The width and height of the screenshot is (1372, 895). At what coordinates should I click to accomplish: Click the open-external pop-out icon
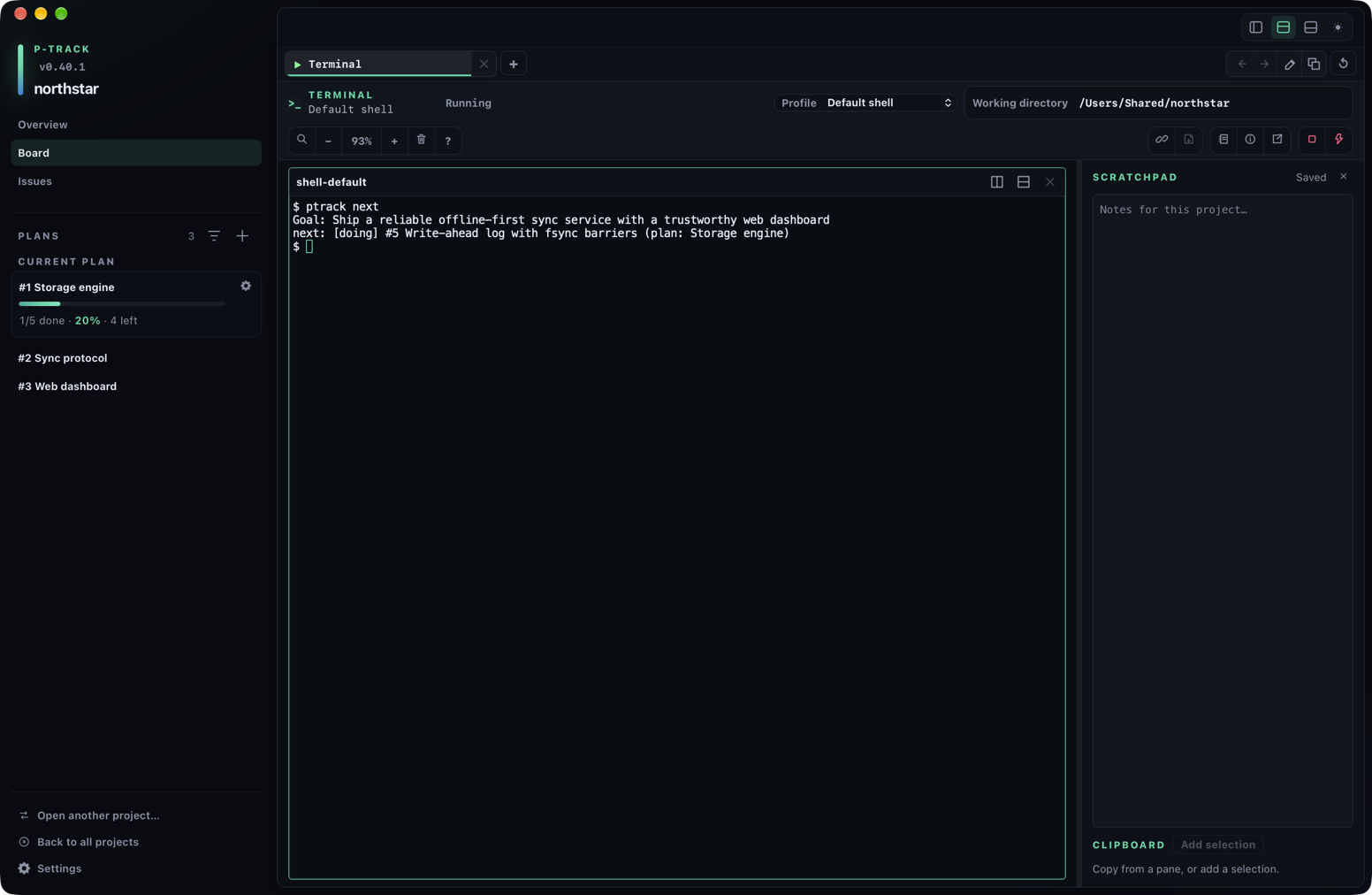tap(1277, 140)
